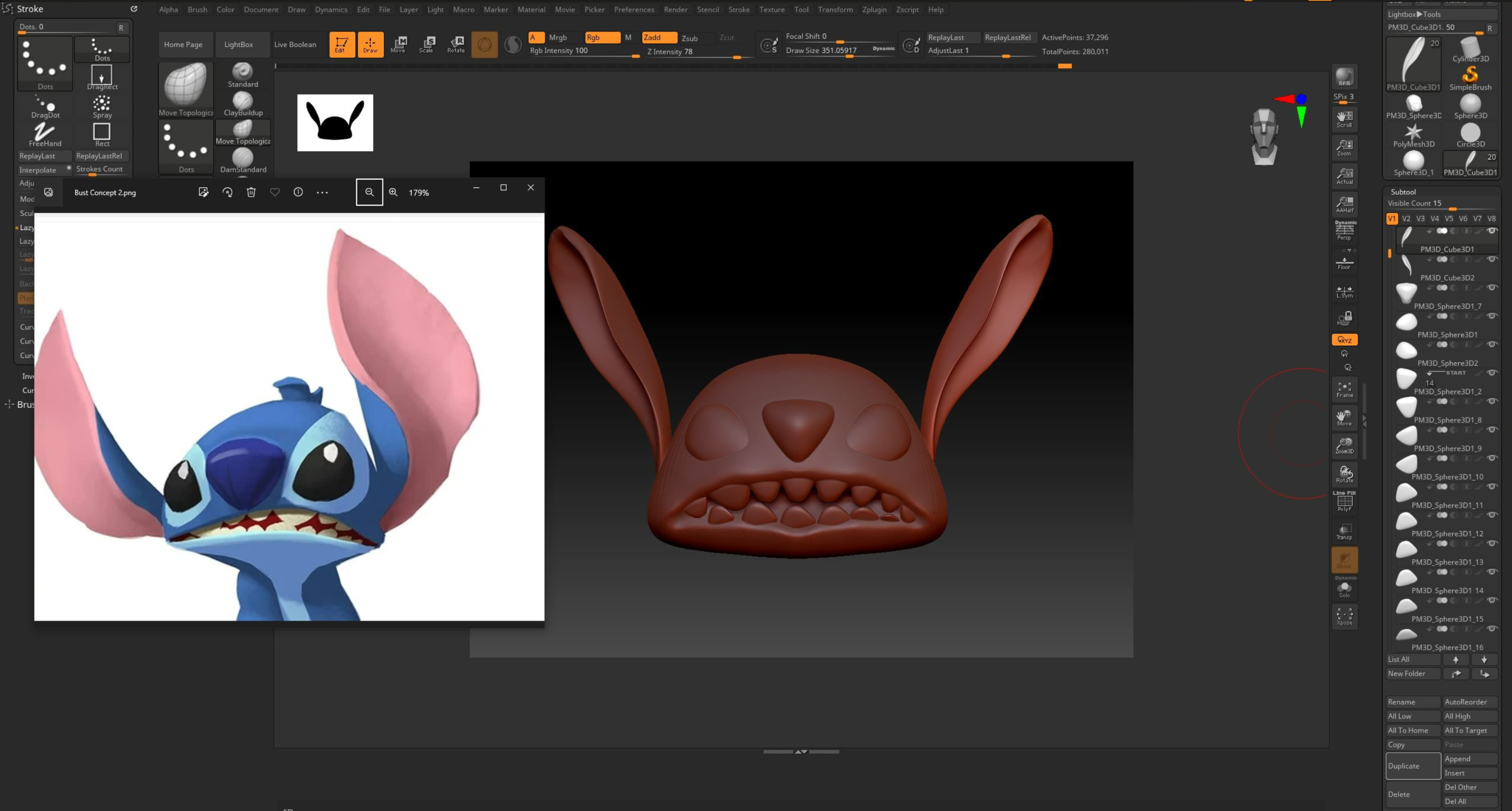
Task: Click the Live Boolean button
Action: (x=294, y=44)
